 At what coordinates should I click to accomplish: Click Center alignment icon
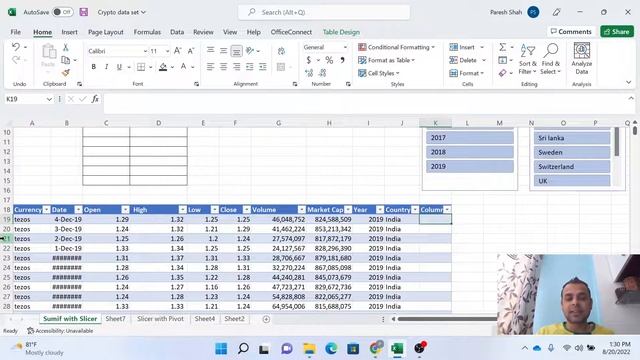(x=223, y=67)
